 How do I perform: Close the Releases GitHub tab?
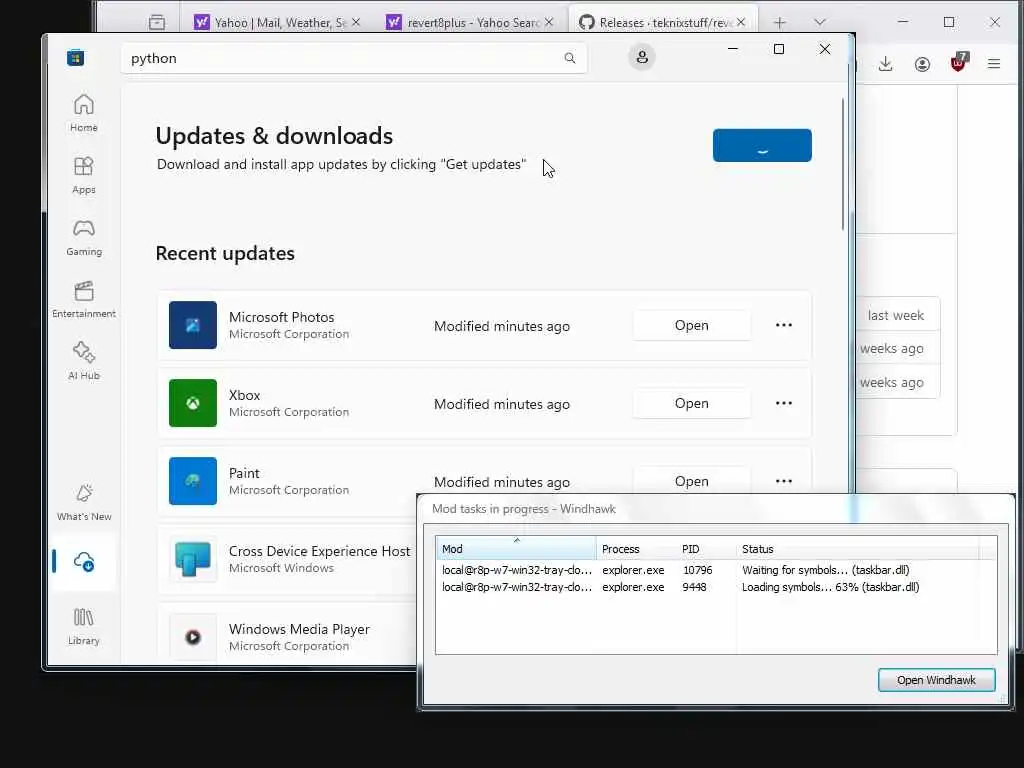(741, 22)
